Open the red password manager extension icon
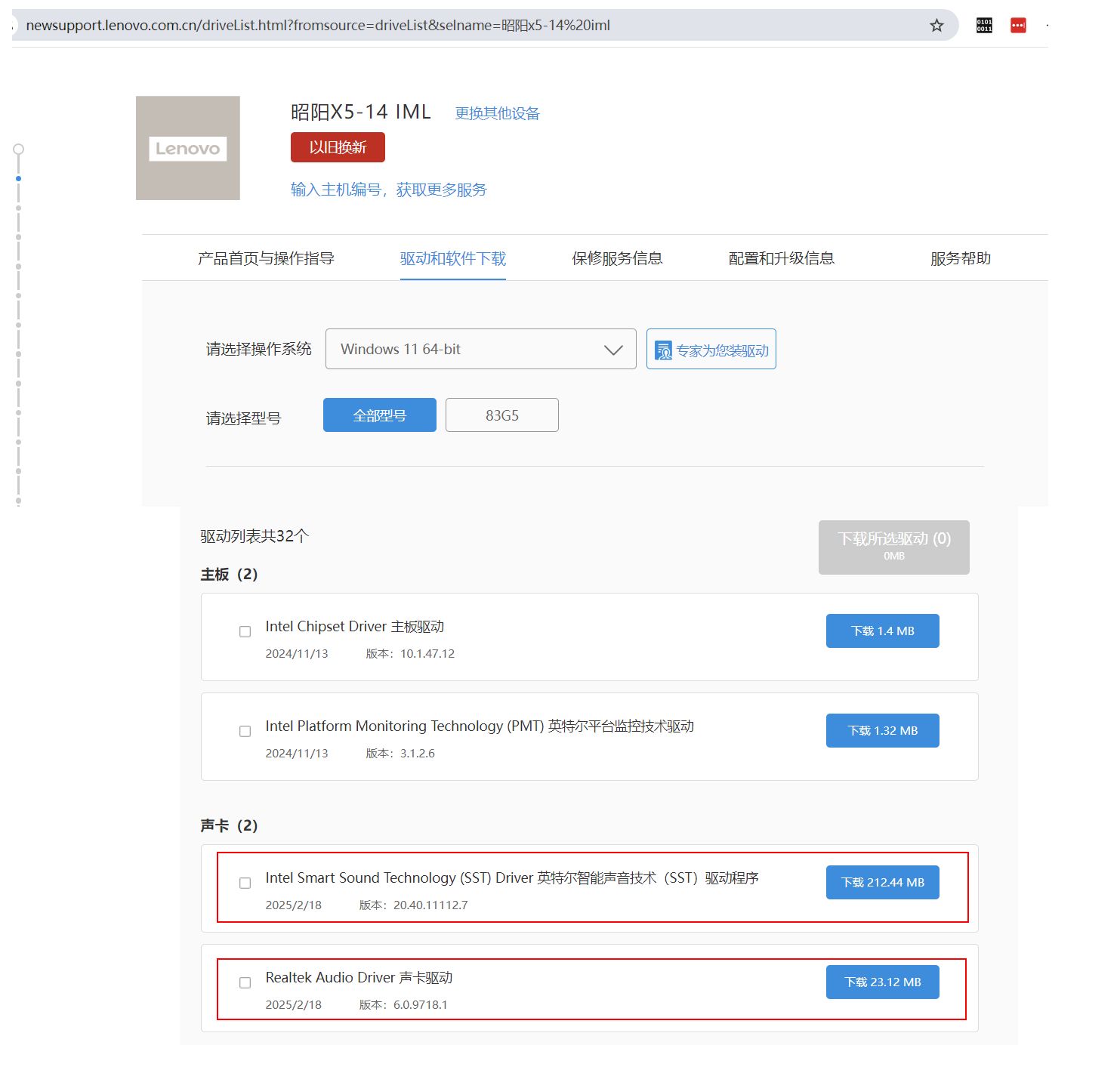The width and height of the screenshot is (1120, 1067). pos(1018,26)
